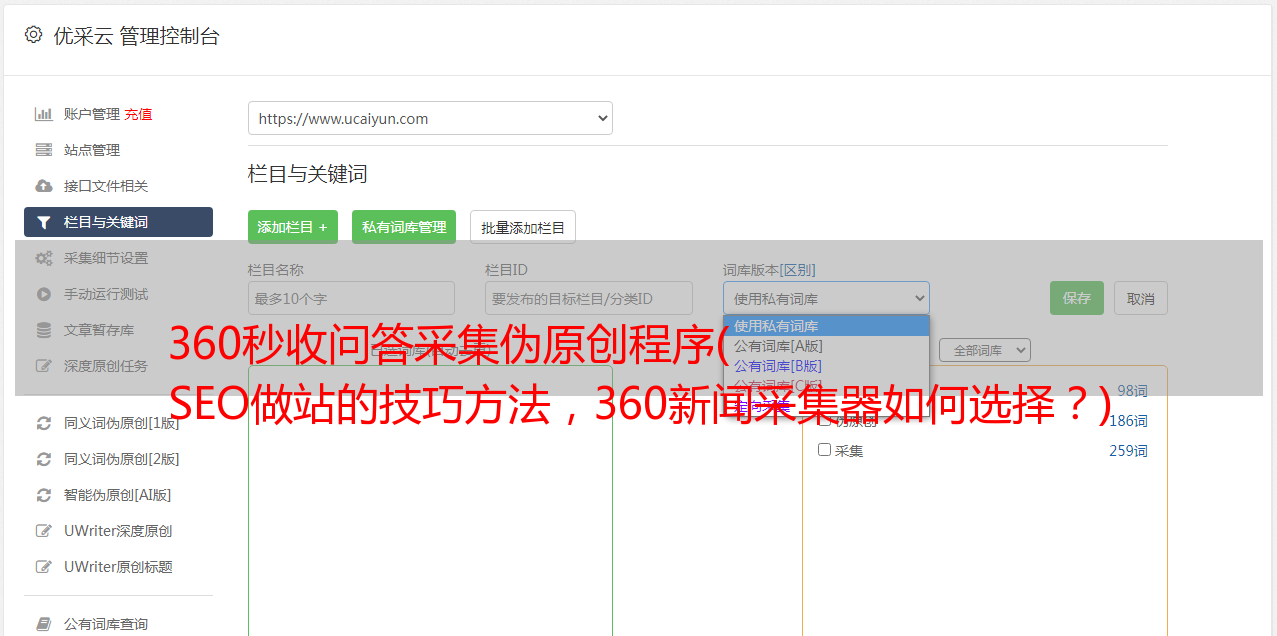Open 账户管理 via its bar chart icon
This screenshot has width=1277, height=636.
43,114
